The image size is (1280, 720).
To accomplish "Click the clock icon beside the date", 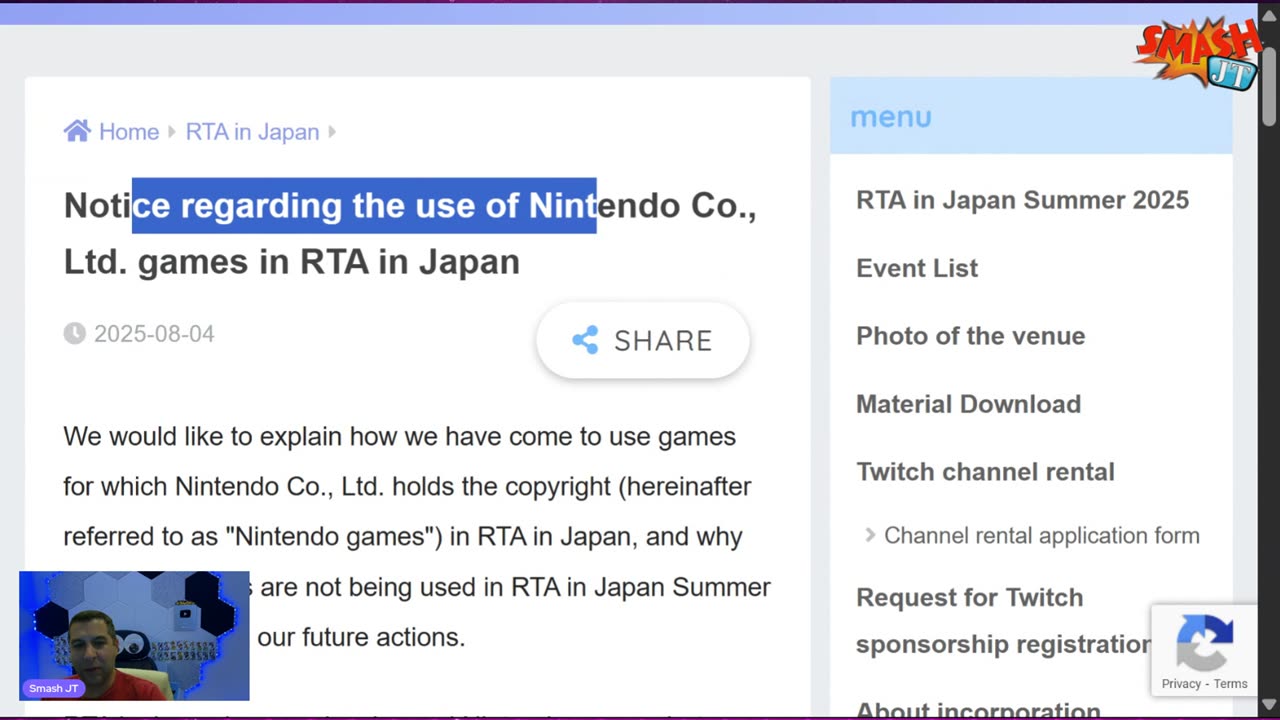I will coord(75,333).
